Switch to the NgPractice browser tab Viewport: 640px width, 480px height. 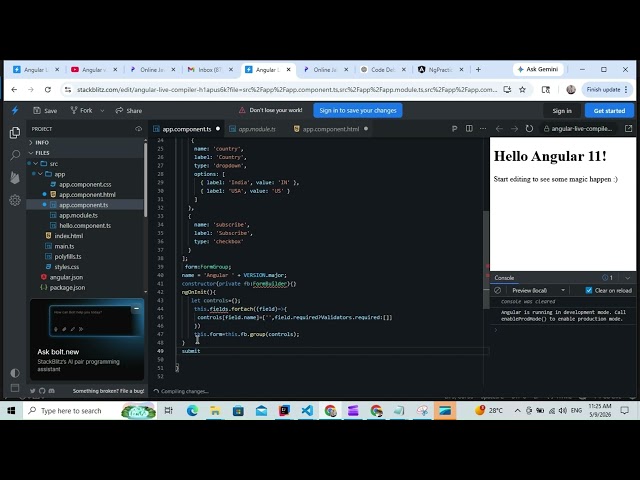(440, 70)
